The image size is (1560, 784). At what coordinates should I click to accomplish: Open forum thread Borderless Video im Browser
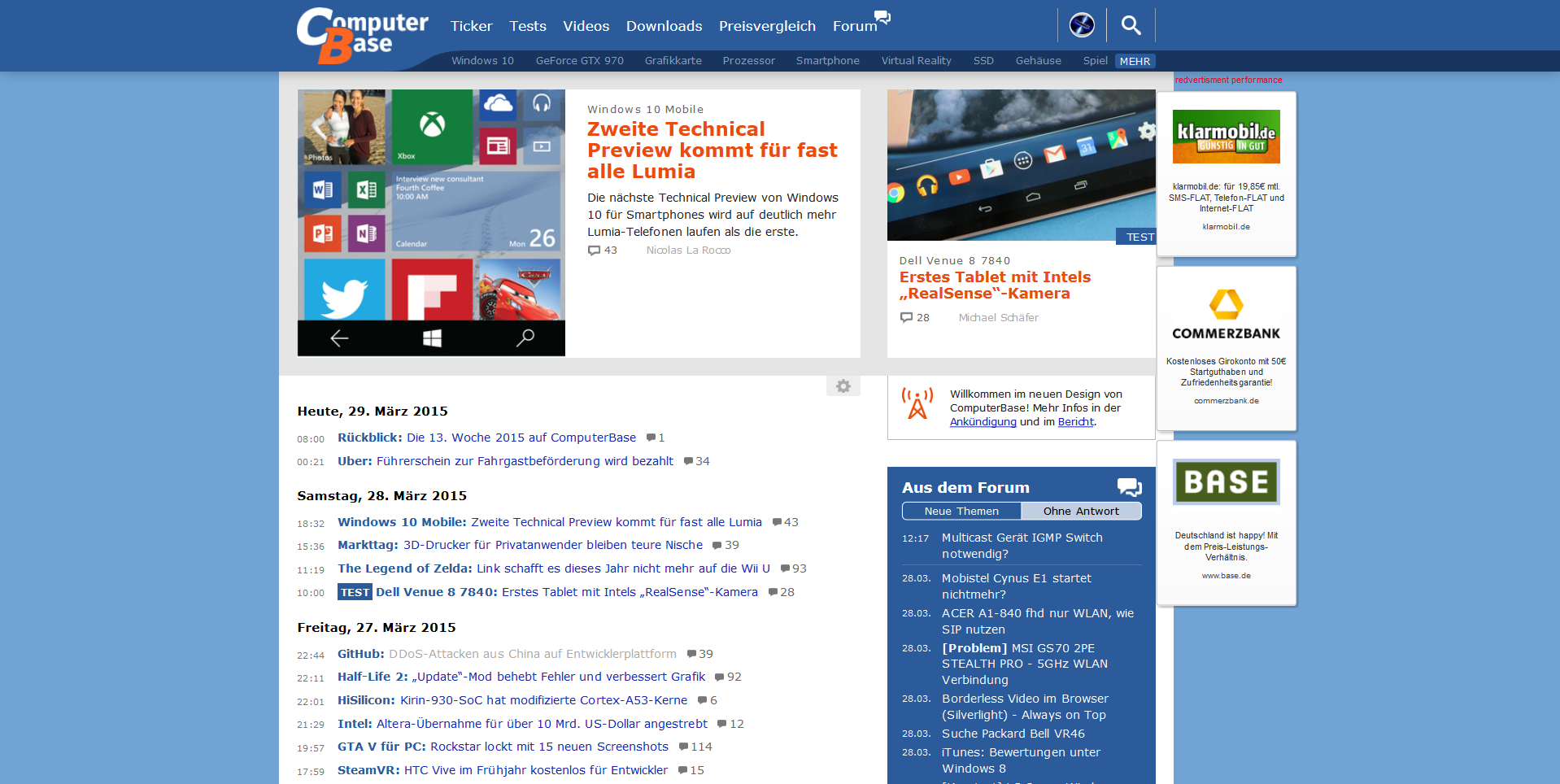click(x=1025, y=707)
